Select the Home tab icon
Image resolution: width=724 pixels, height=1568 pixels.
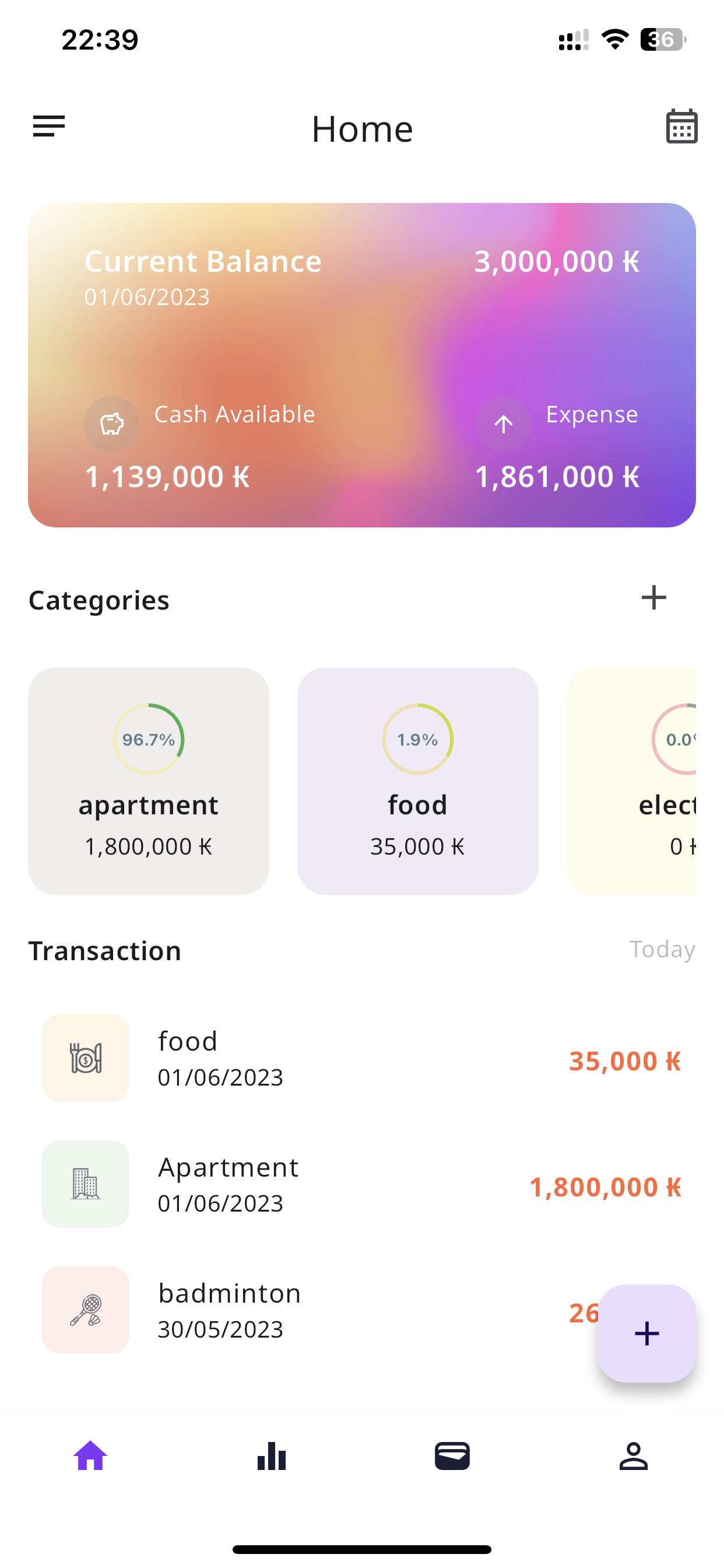[91, 1456]
